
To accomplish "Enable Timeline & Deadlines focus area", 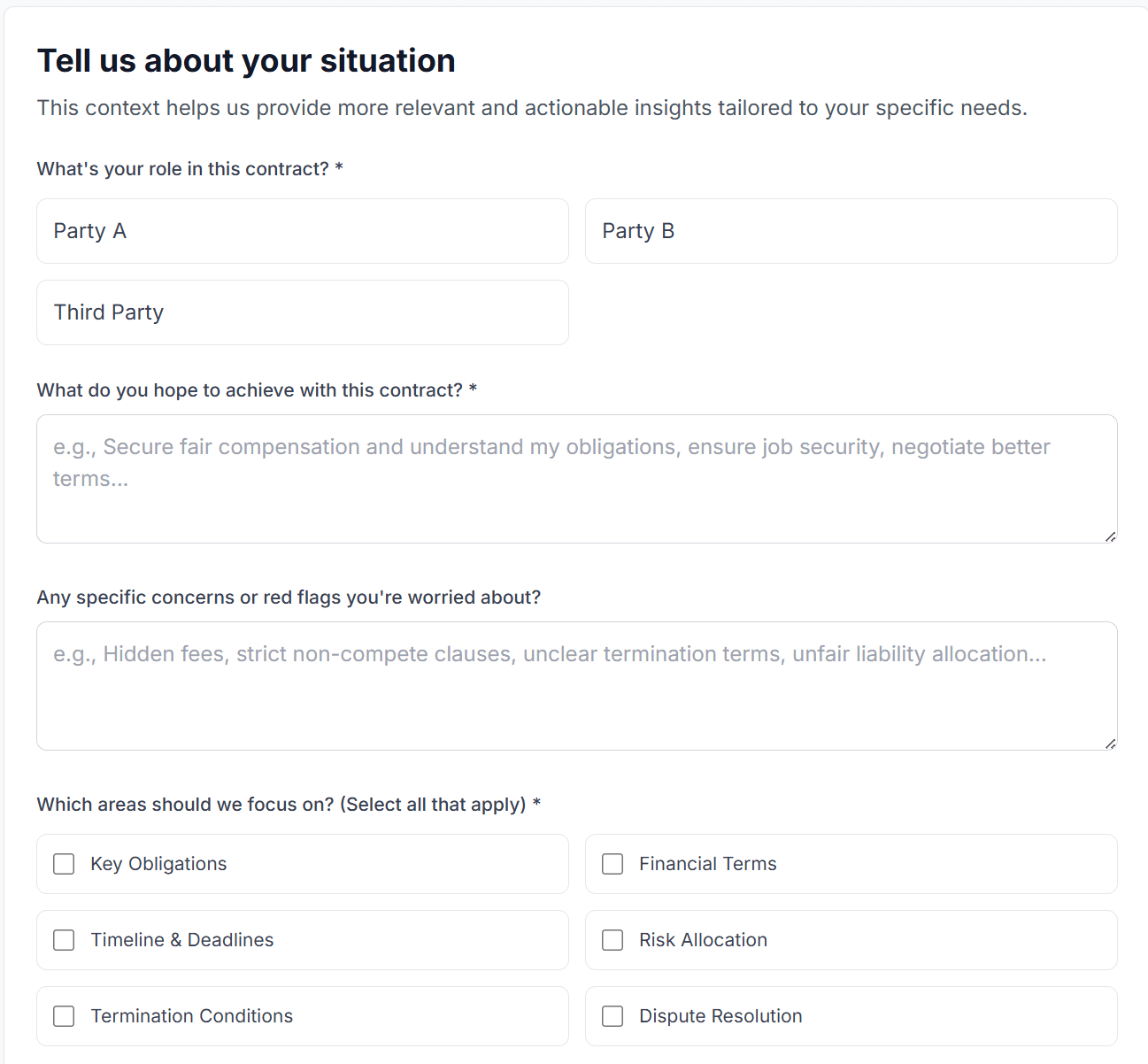I will point(63,939).
